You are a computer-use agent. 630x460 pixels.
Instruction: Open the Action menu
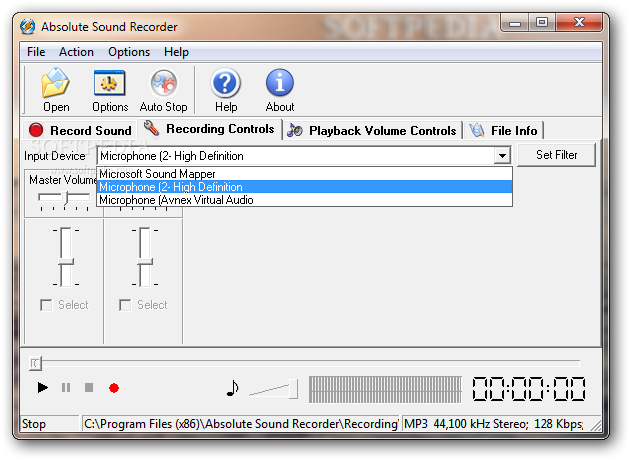[x=76, y=52]
